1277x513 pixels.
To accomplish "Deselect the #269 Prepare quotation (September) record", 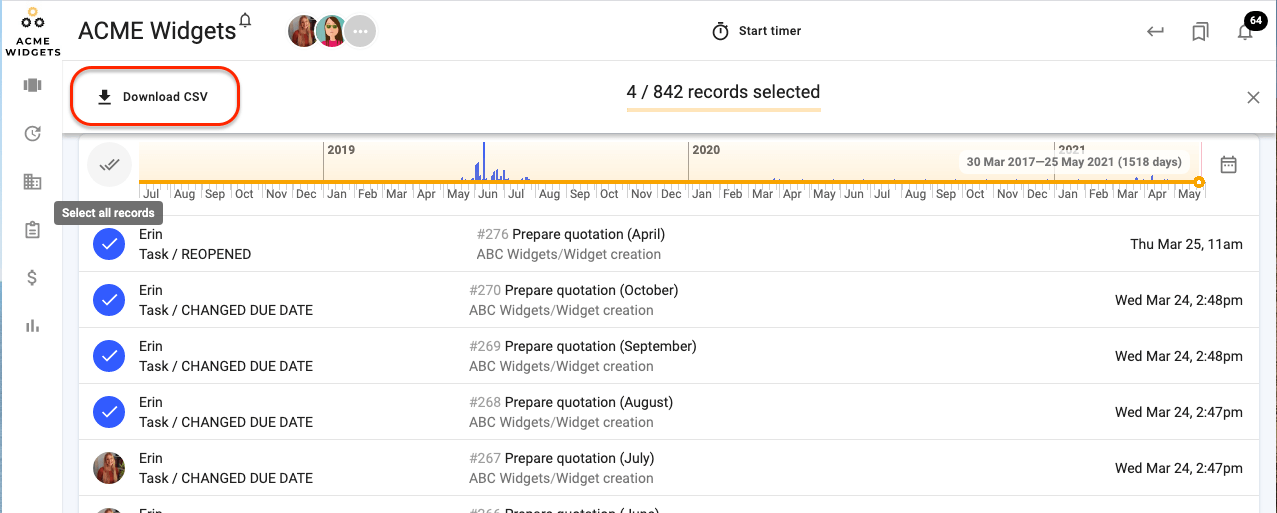I will coord(109,355).
